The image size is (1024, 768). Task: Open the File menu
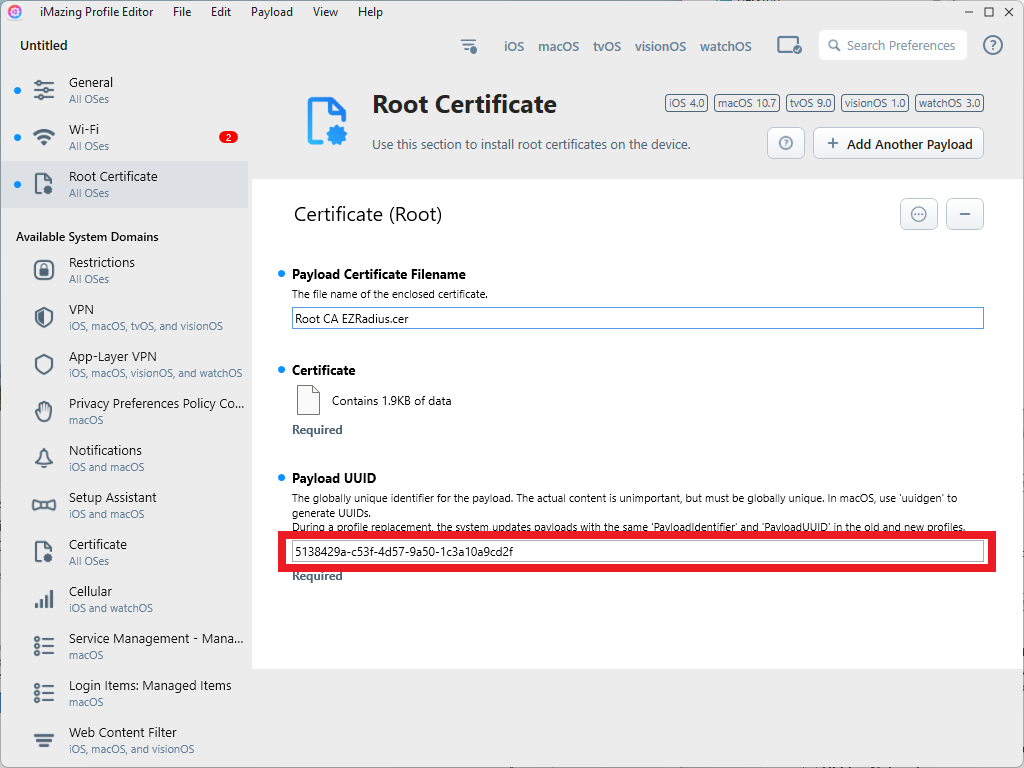(182, 12)
